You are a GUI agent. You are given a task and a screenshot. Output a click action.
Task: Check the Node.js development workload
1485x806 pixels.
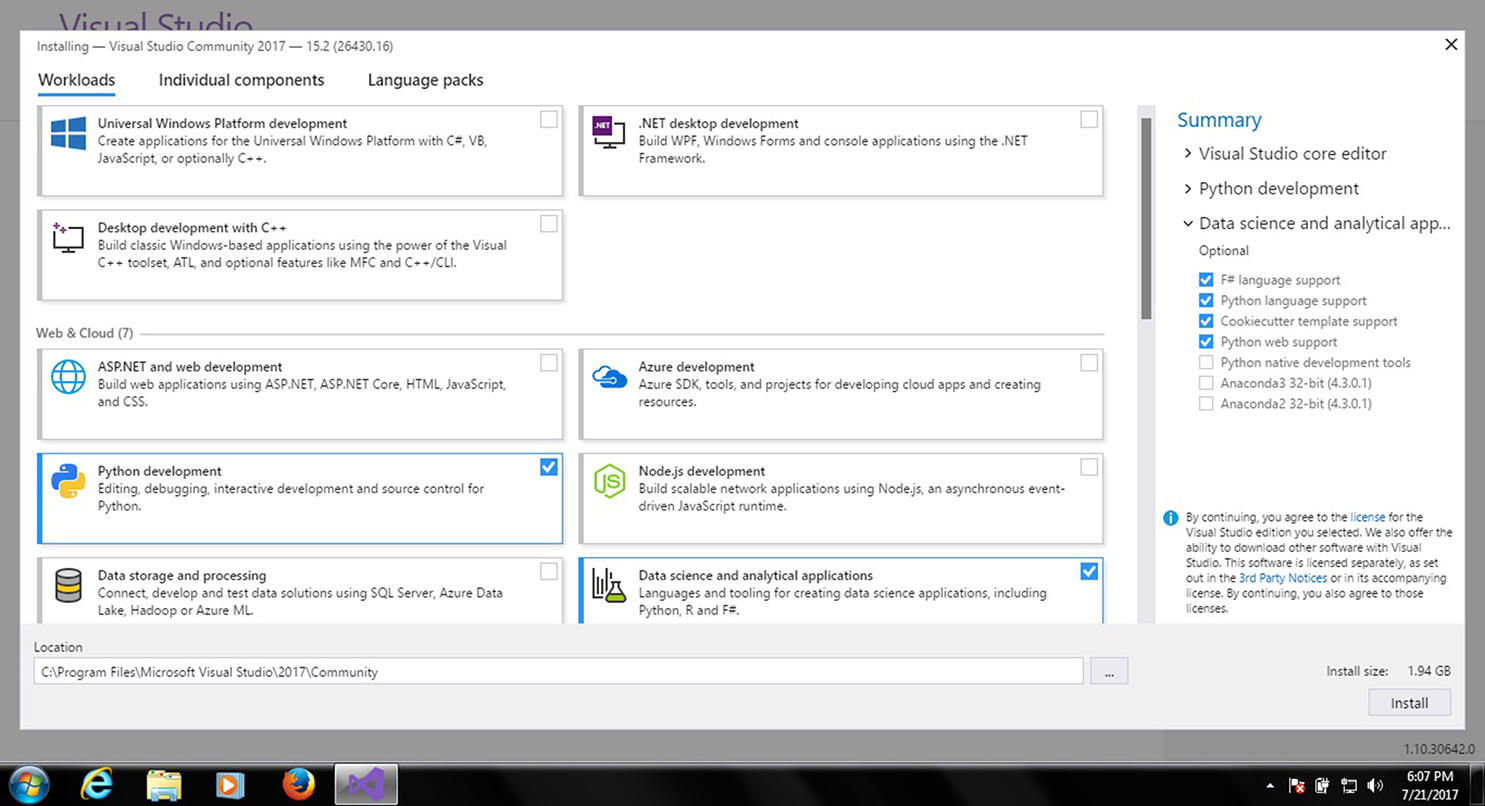[1089, 466]
